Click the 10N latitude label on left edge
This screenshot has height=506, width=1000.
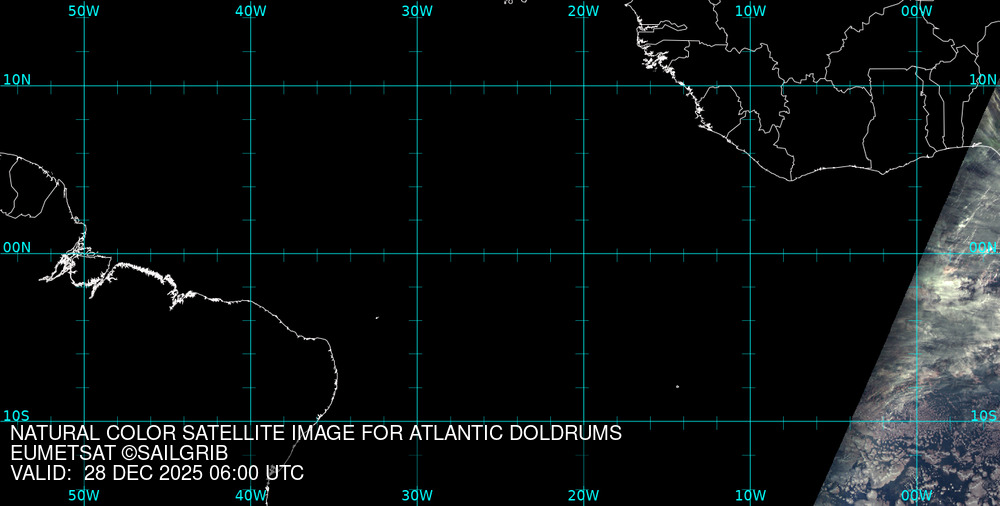pos(16,79)
